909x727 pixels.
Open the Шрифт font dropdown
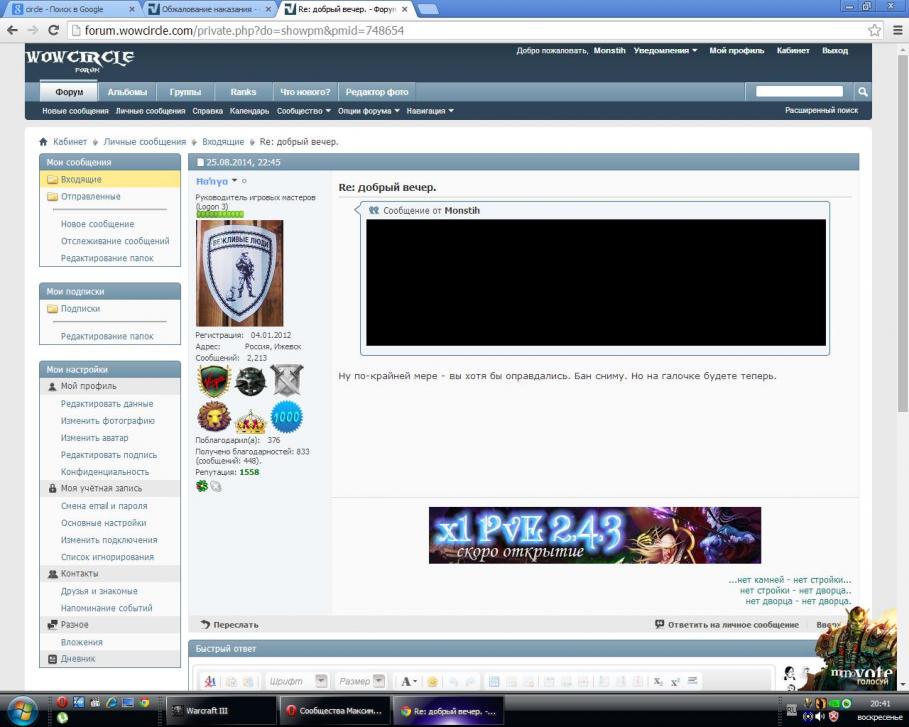(321, 681)
